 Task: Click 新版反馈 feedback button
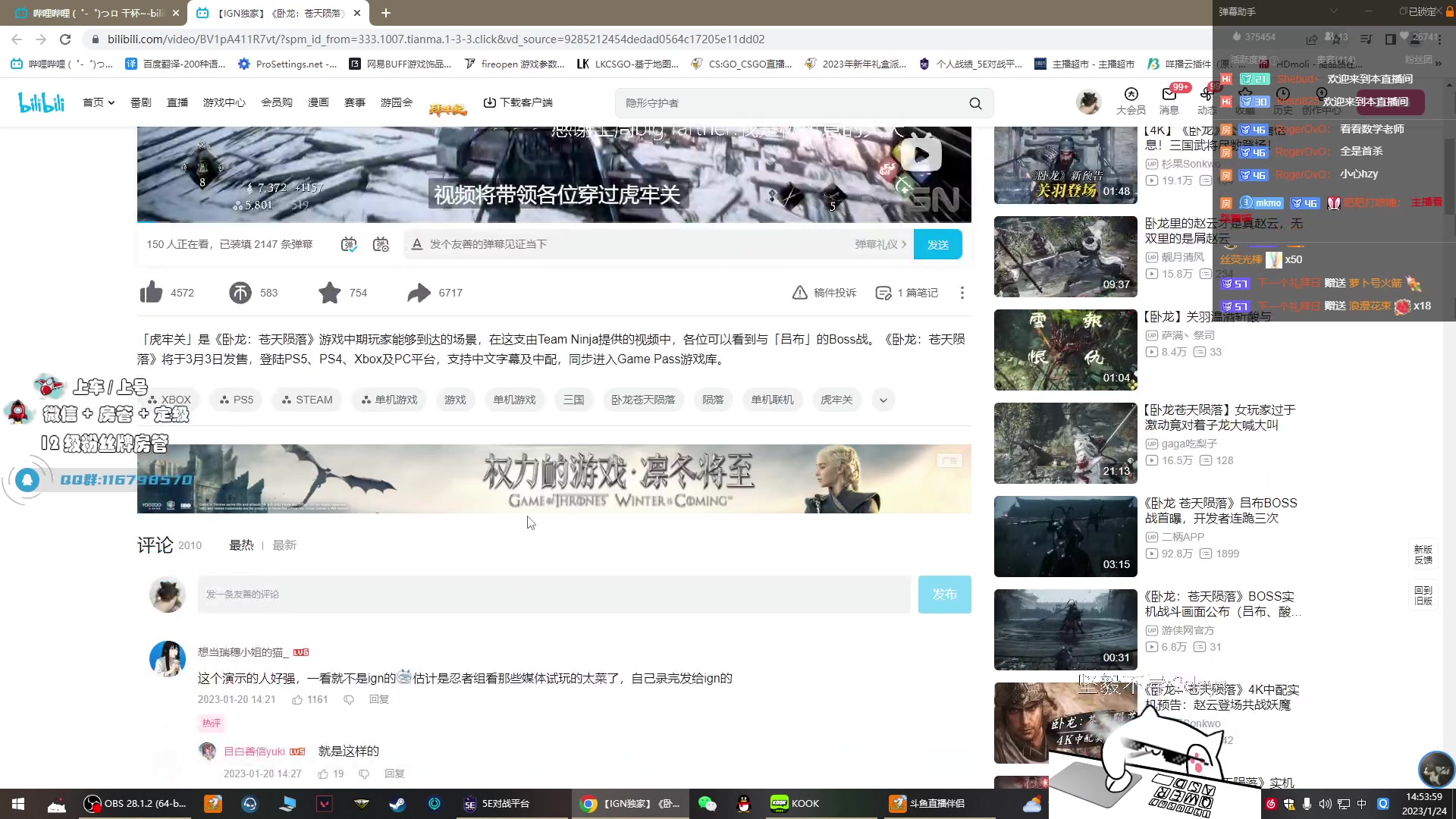point(1423,555)
